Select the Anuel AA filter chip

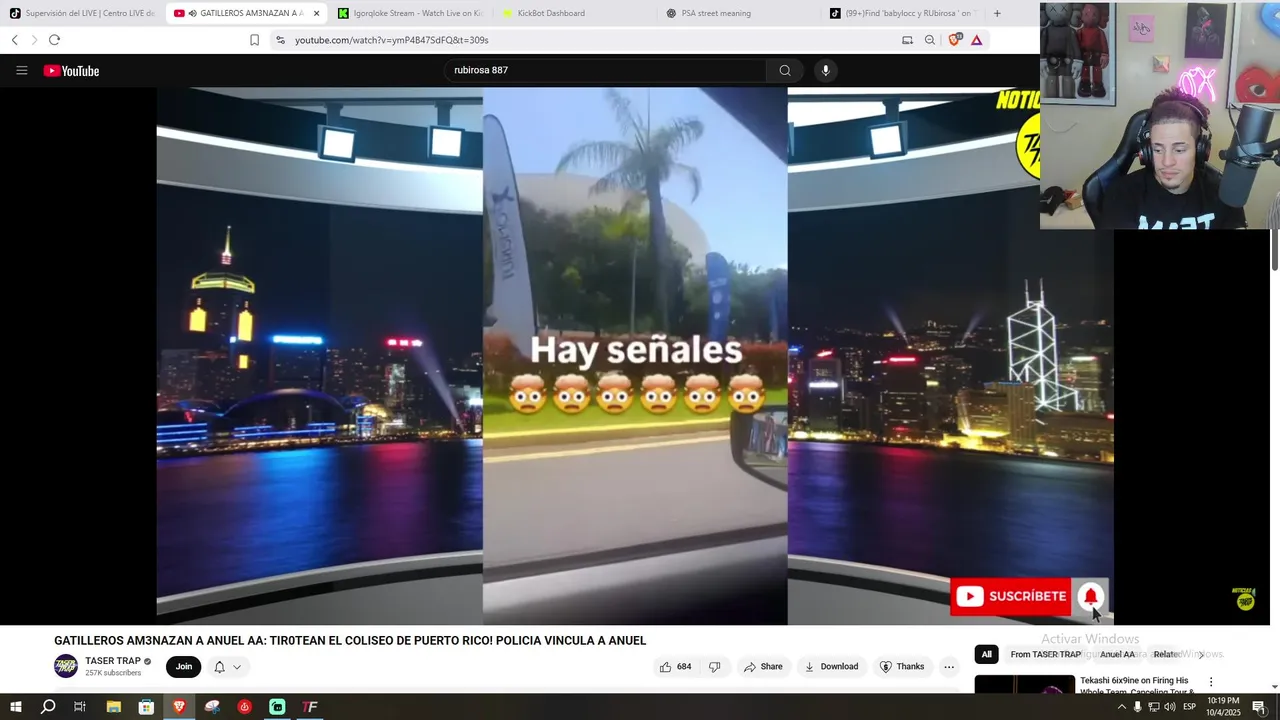click(x=1118, y=654)
